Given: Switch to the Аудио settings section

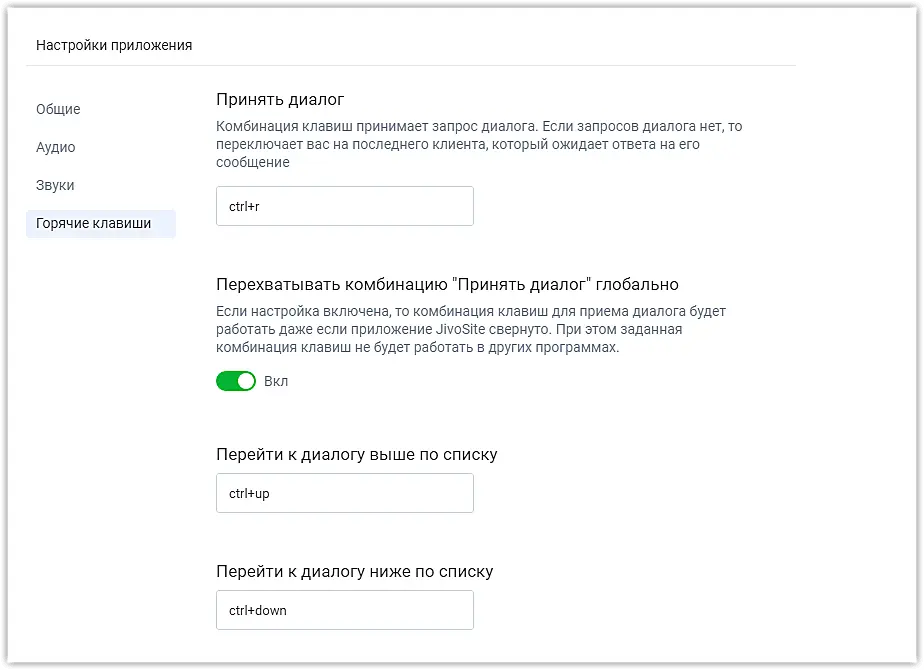Looking at the screenshot, I should [x=56, y=147].
